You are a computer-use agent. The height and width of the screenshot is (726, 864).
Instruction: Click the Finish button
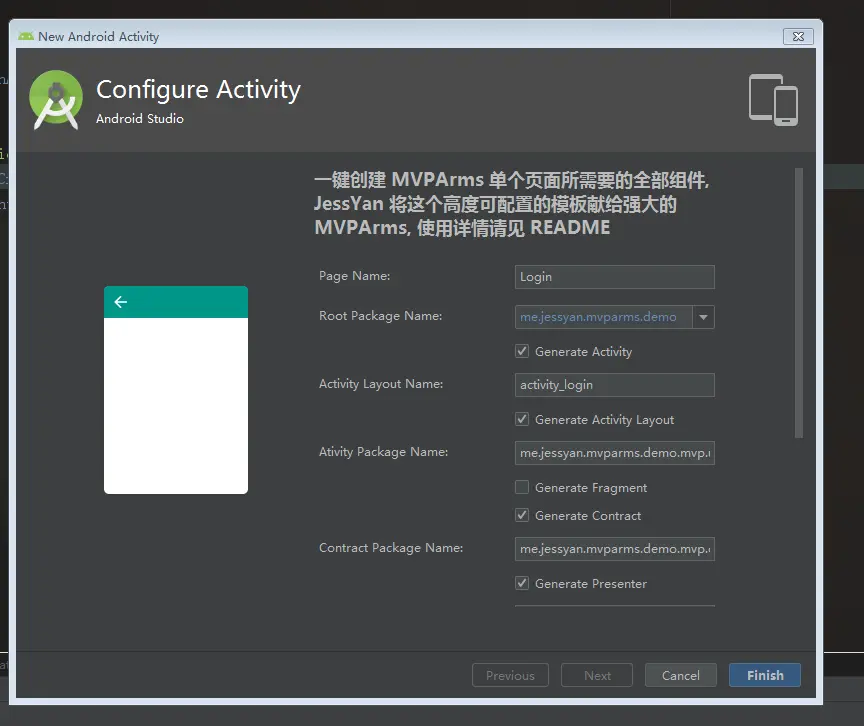pos(764,675)
